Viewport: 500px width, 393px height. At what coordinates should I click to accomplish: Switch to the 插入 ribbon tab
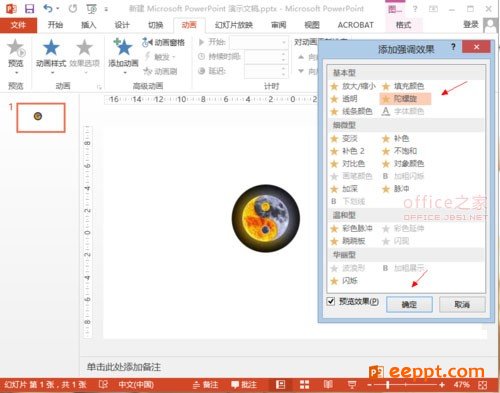tap(88, 25)
